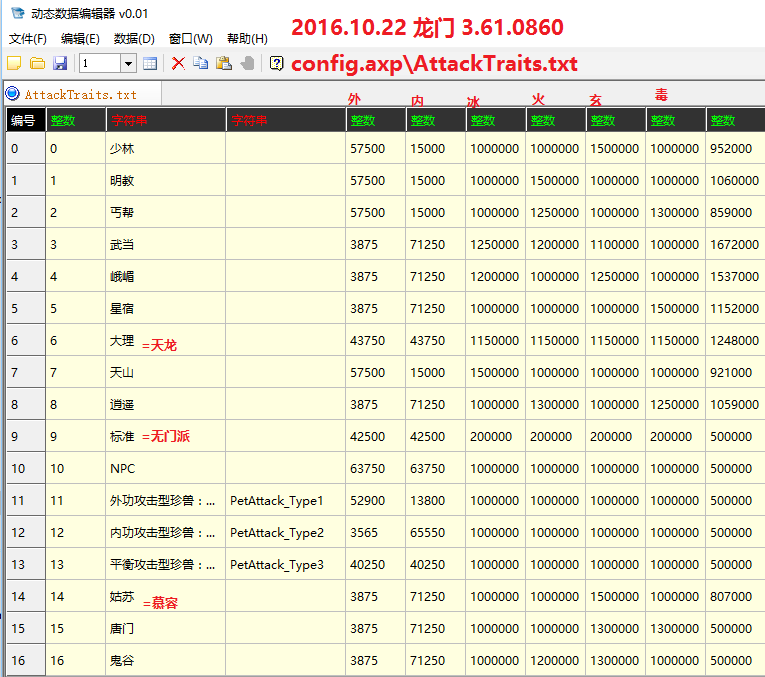Click the New file toolbar icon
The height and width of the screenshot is (677, 765).
[x=14, y=63]
